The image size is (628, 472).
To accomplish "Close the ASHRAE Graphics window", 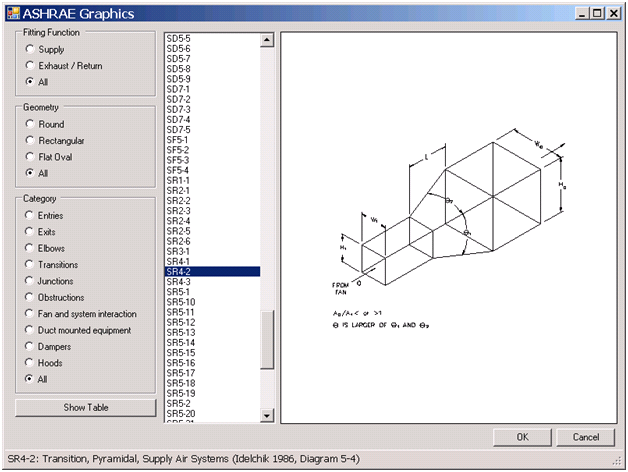I will (614, 14).
